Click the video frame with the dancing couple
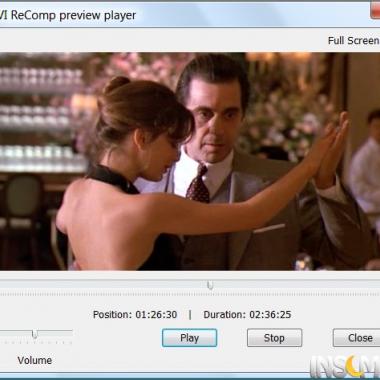This screenshot has height=380, width=380. pos(190,161)
